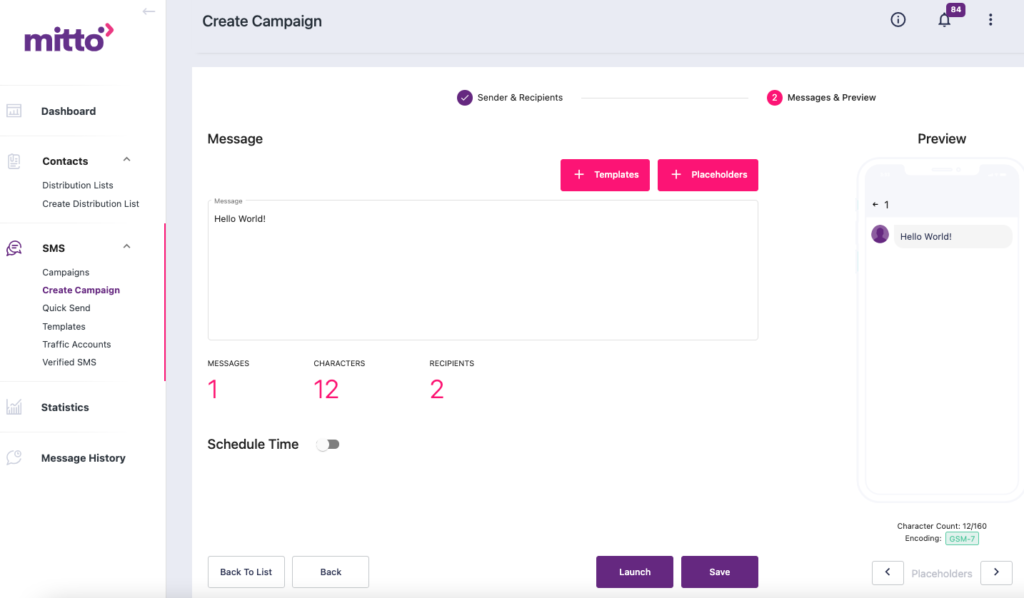
Task: Click the Contacts sidebar icon
Action: [14, 160]
